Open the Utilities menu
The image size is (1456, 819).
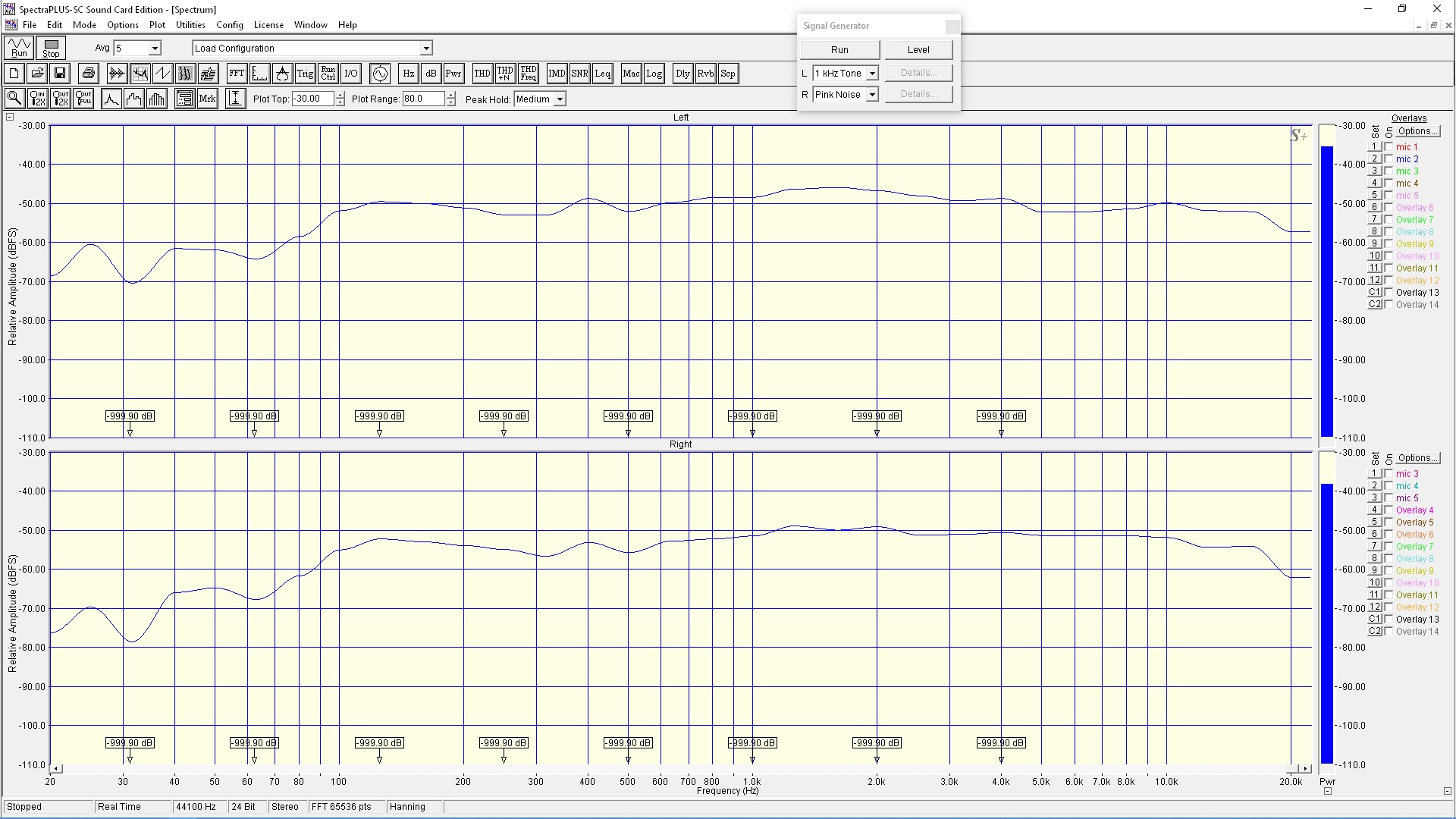point(190,25)
